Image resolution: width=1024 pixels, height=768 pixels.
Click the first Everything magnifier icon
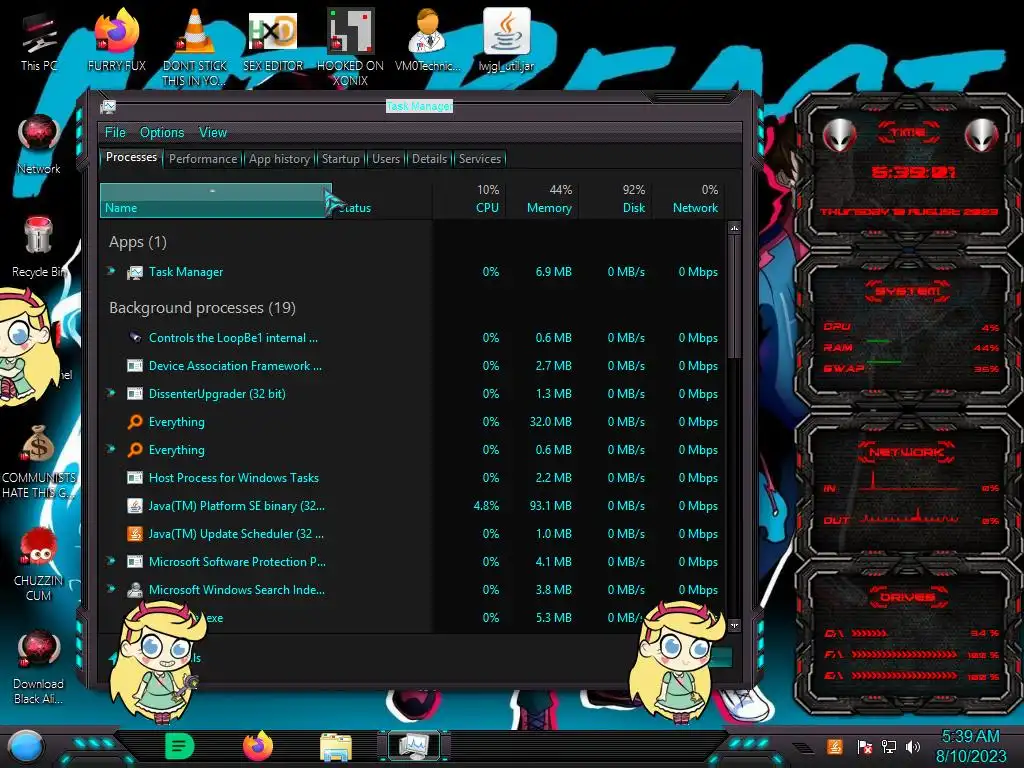click(135, 422)
